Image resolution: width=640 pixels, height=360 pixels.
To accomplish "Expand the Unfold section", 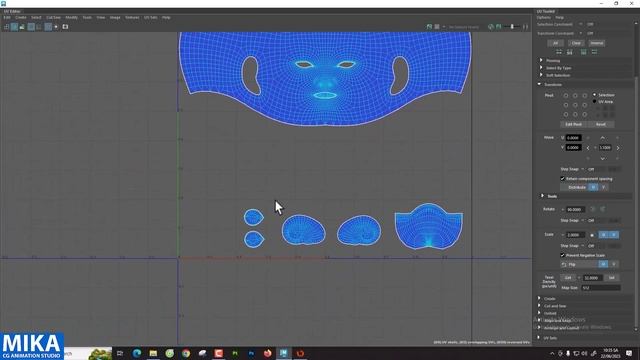I will [x=540, y=313].
